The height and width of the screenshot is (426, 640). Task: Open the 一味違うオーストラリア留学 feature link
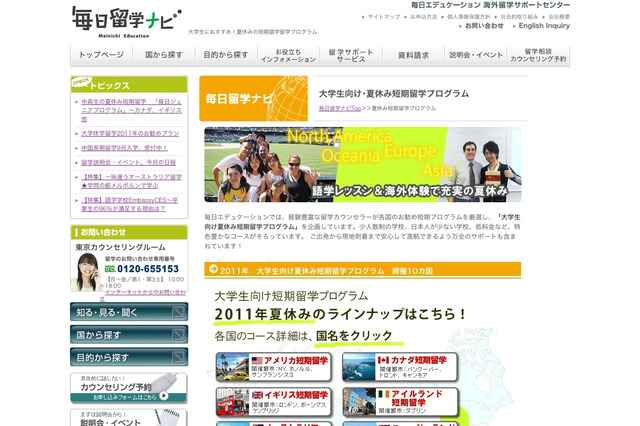(131, 181)
